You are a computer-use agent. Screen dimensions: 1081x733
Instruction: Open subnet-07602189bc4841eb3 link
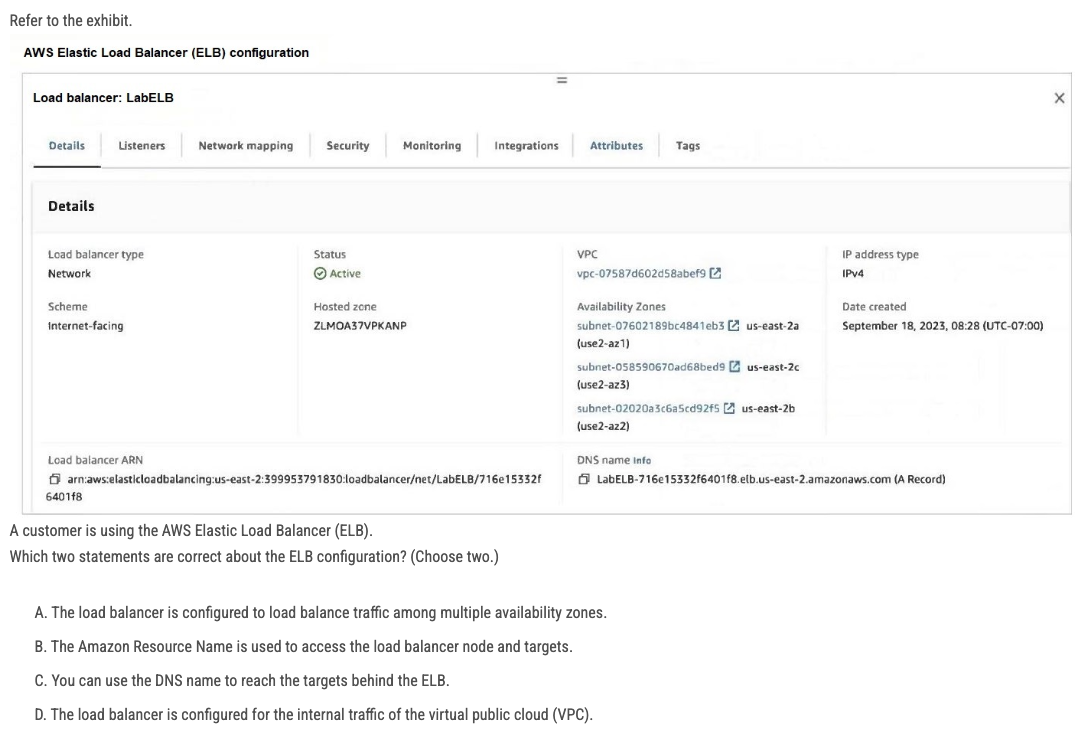click(x=650, y=325)
